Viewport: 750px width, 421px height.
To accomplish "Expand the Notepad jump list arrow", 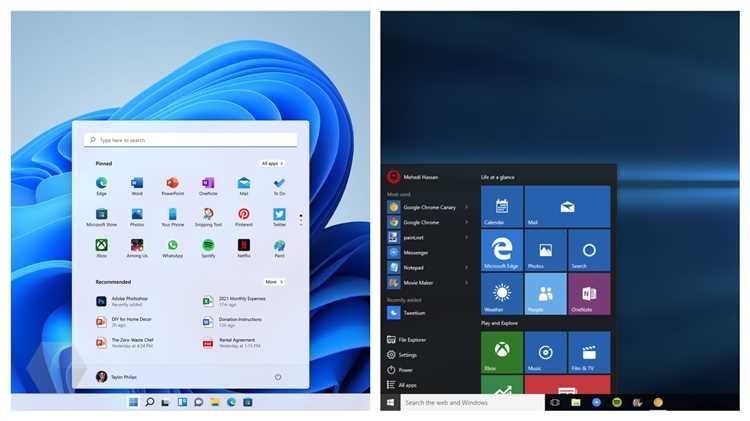I will pos(466,267).
